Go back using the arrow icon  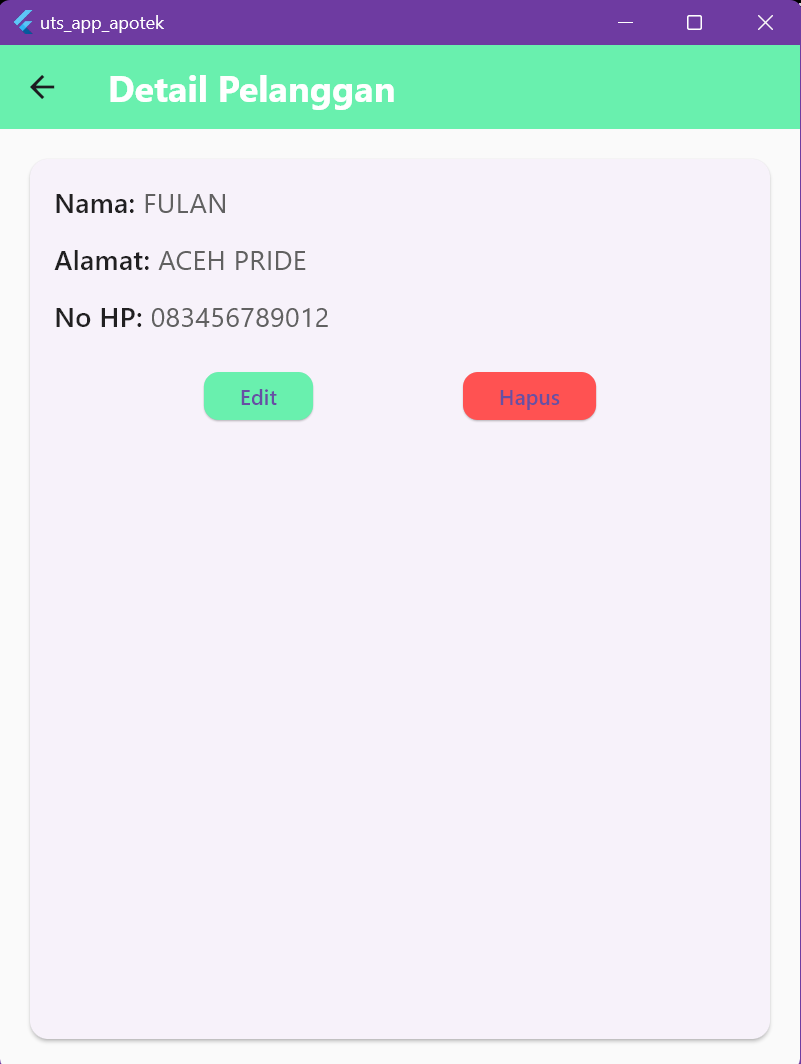(x=42, y=88)
